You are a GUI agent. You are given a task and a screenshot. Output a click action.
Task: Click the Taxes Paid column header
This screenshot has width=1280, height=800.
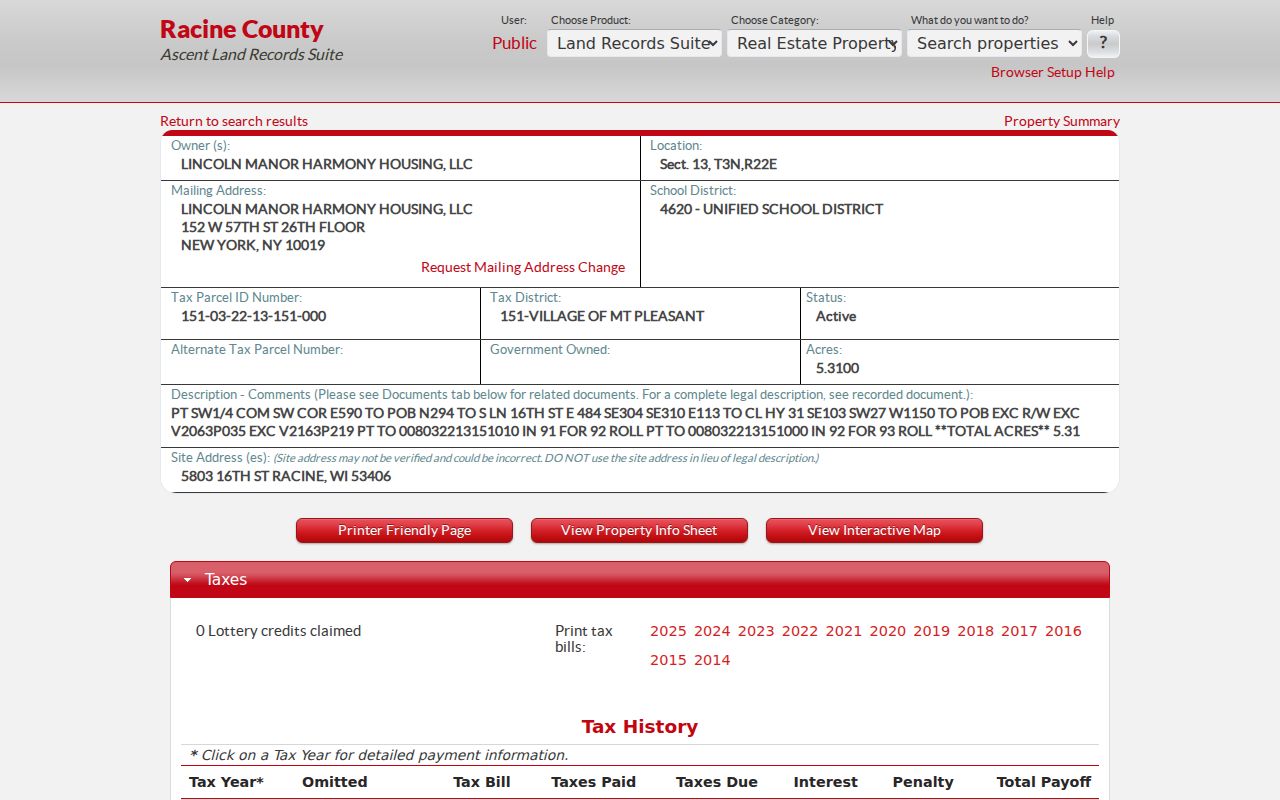594,782
